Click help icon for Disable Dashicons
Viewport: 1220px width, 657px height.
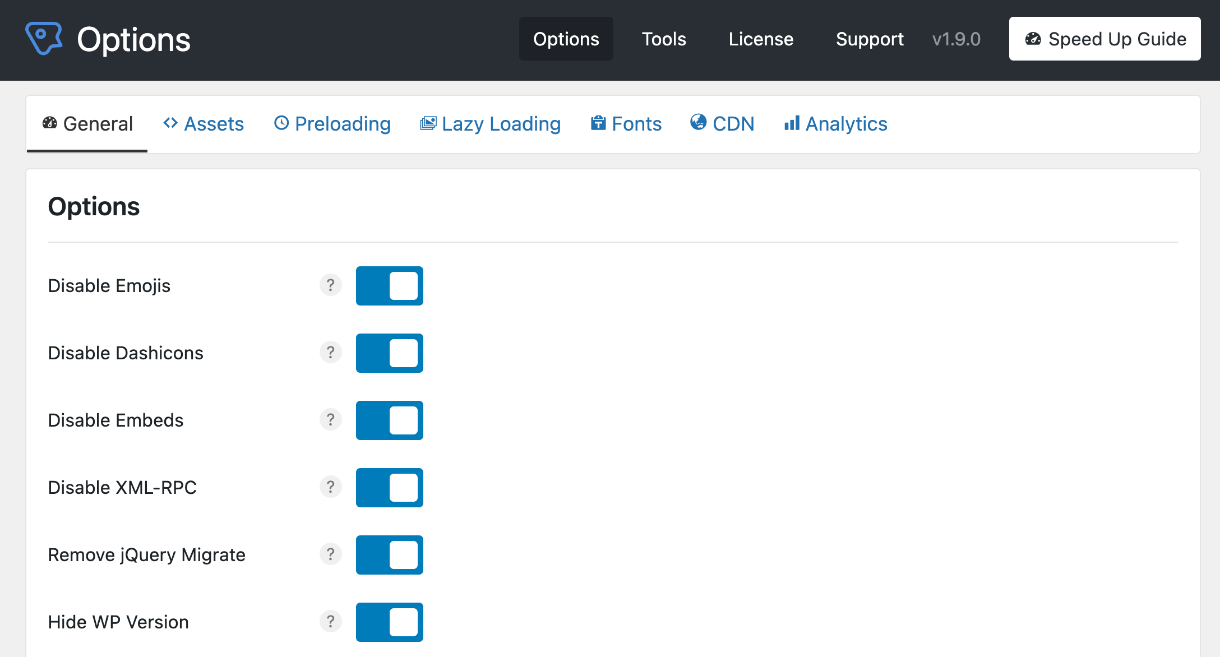click(331, 352)
